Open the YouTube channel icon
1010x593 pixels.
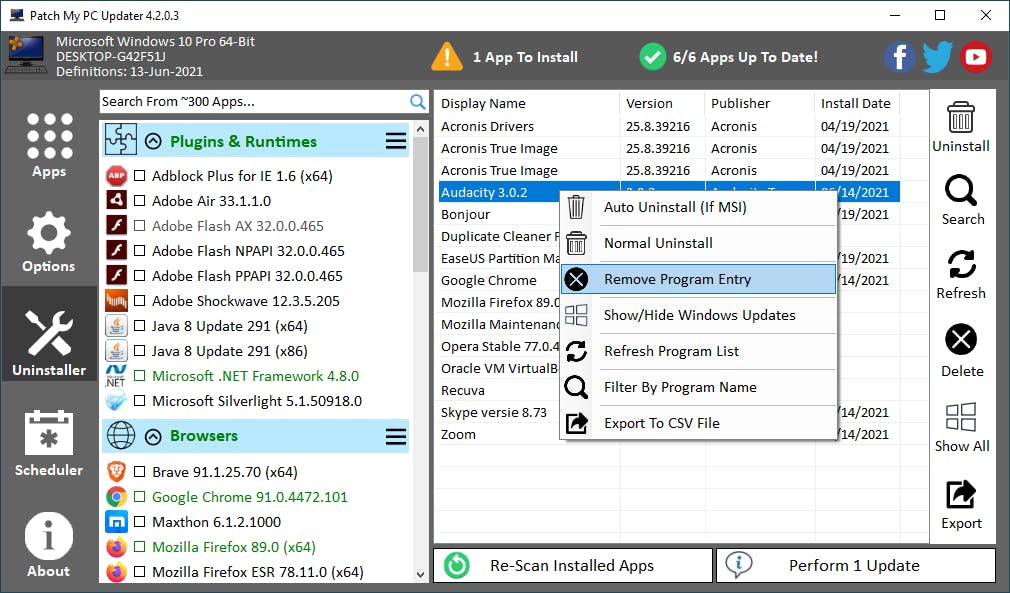[x=975, y=57]
